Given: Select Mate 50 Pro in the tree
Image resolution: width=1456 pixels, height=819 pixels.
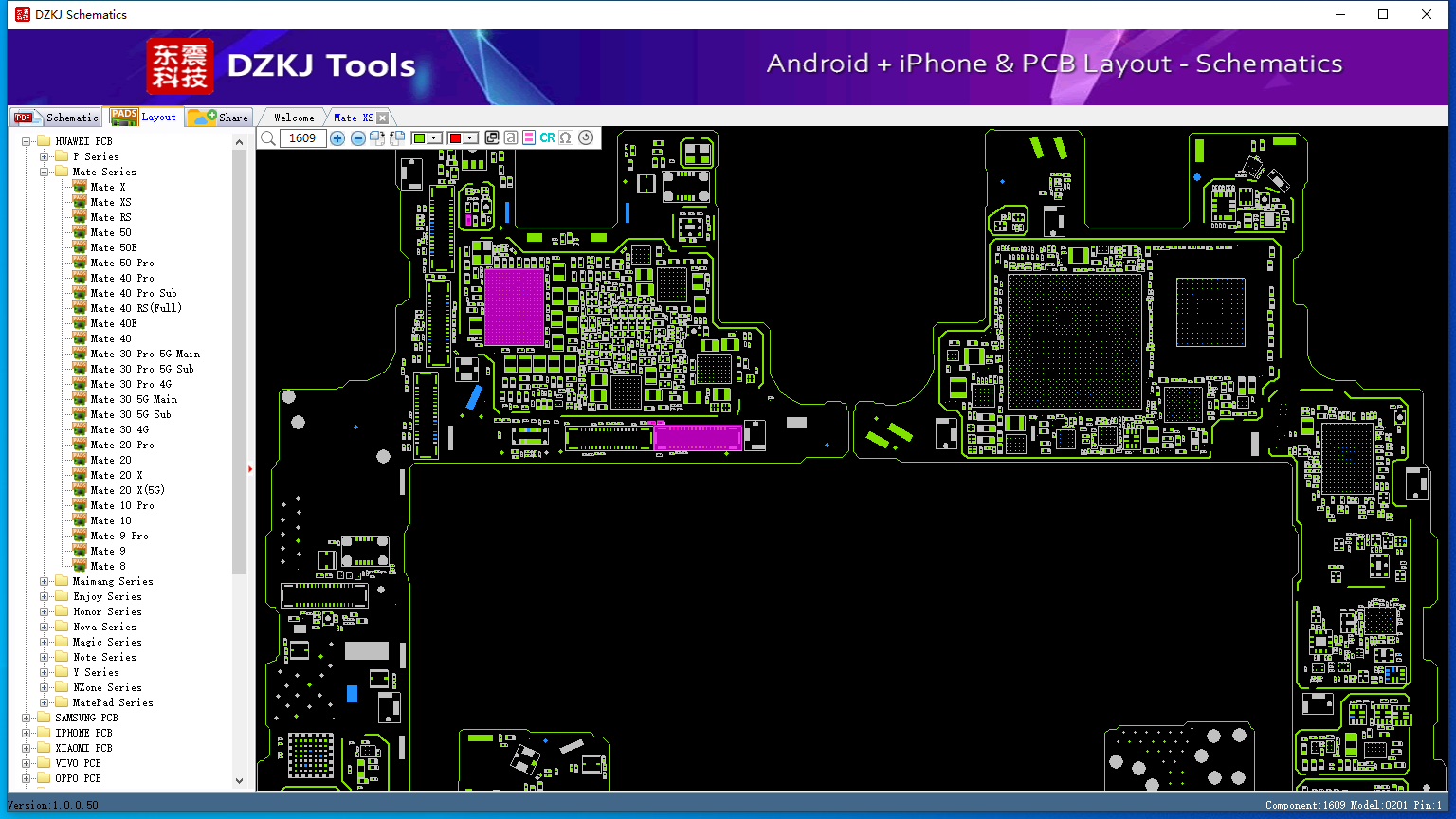Looking at the screenshot, I should [x=122, y=263].
